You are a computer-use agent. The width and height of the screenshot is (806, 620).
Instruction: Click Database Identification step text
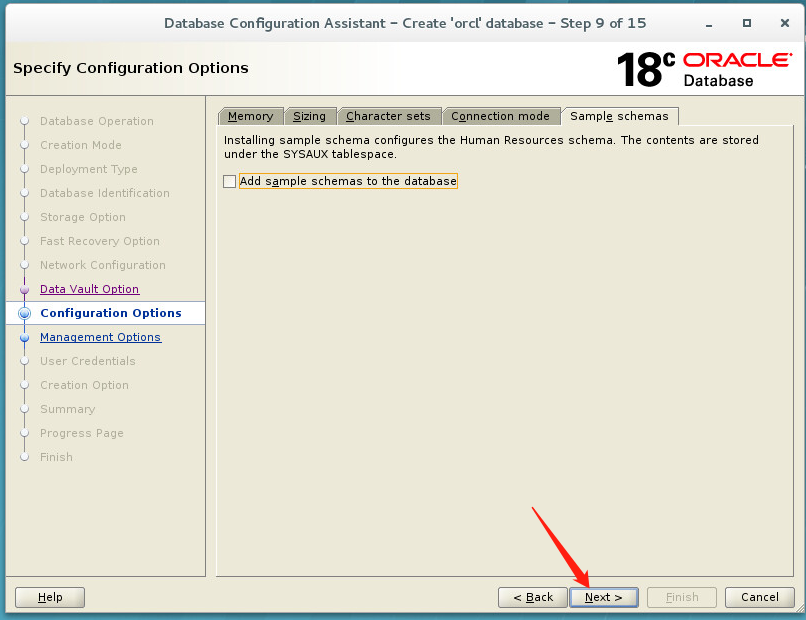(105, 193)
